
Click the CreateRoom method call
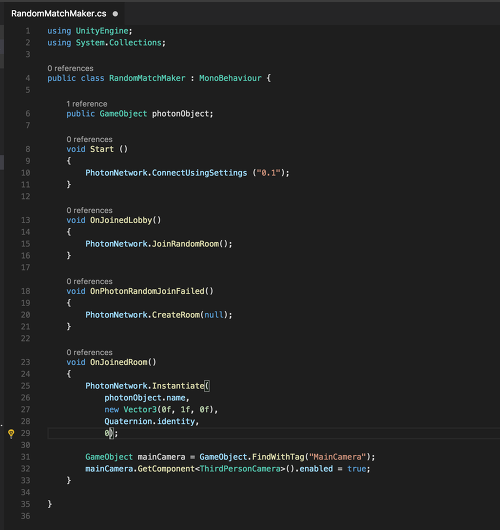click(176, 315)
